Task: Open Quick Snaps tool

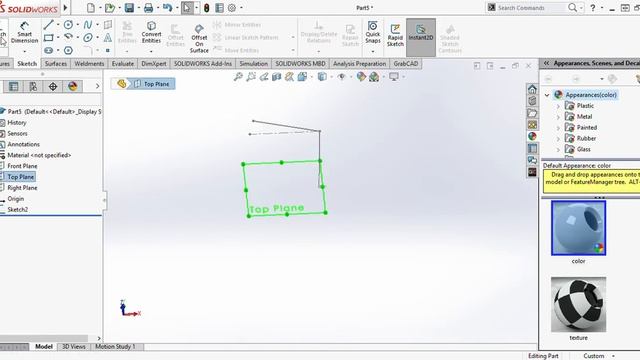Action: [373, 32]
